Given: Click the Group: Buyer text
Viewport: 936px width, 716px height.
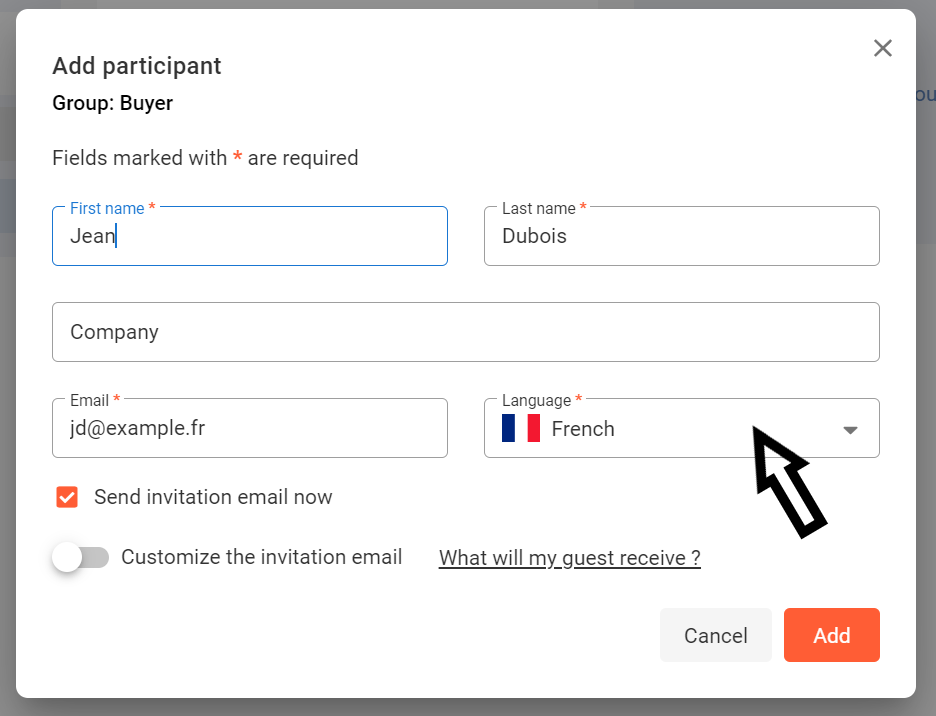Looking at the screenshot, I should pos(112,103).
